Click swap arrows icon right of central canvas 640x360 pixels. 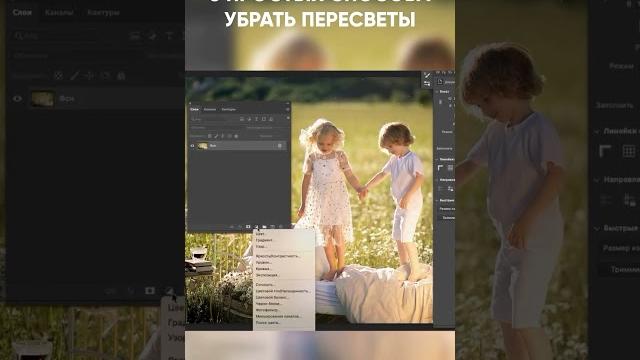(427, 84)
